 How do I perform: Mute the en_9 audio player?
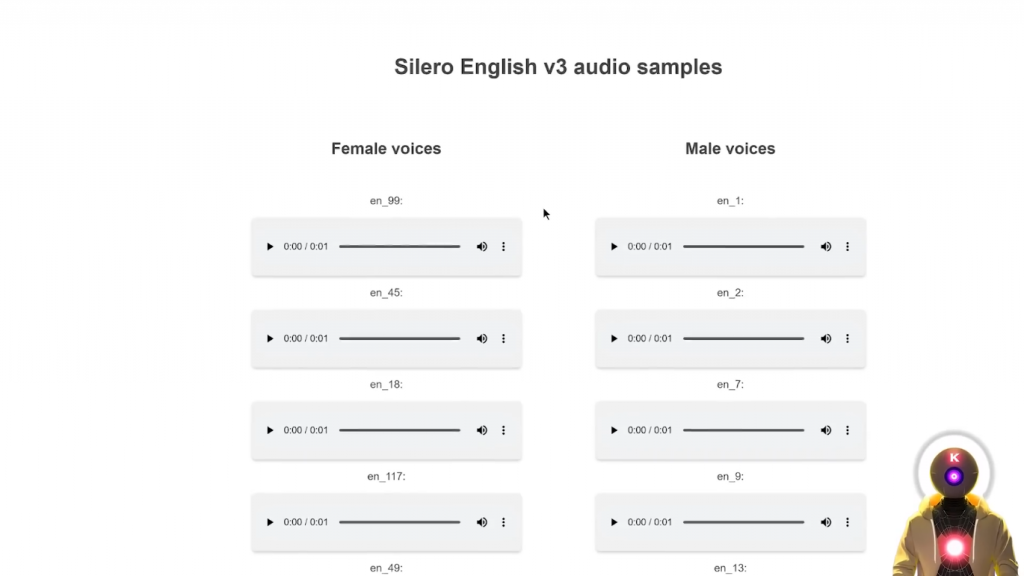(826, 523)
